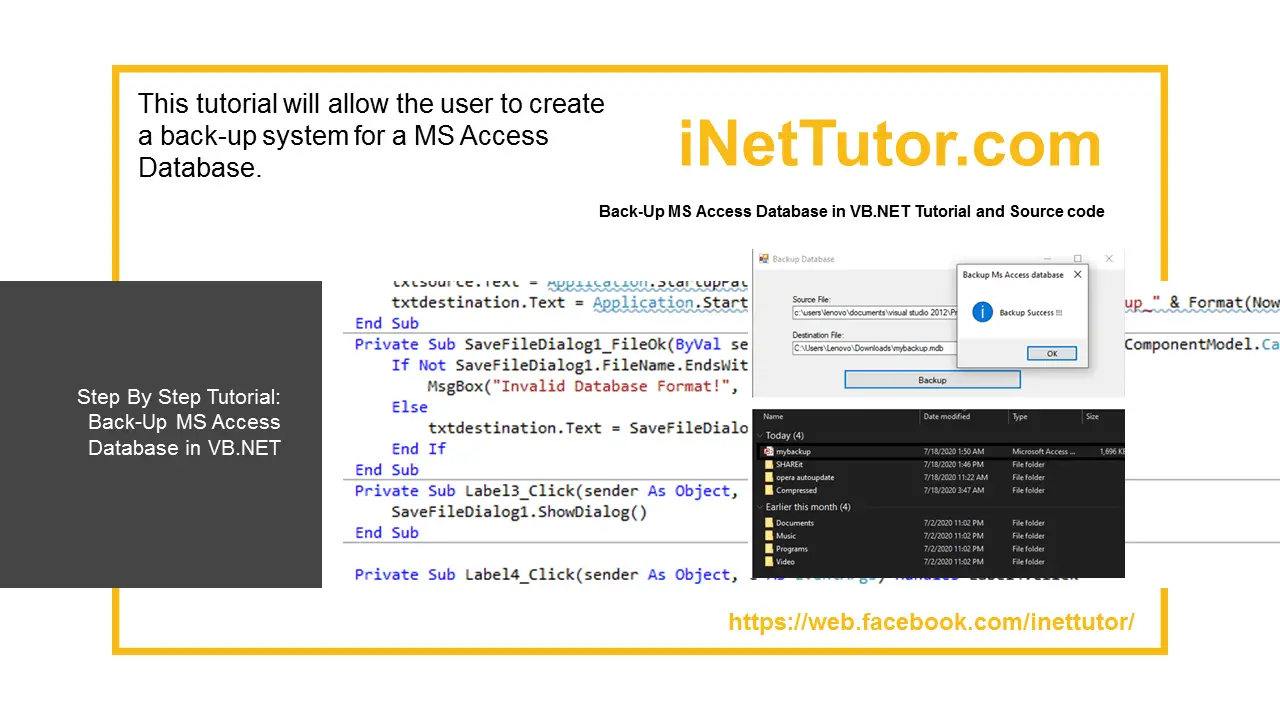Click the Music folder icon

point(768,536)
